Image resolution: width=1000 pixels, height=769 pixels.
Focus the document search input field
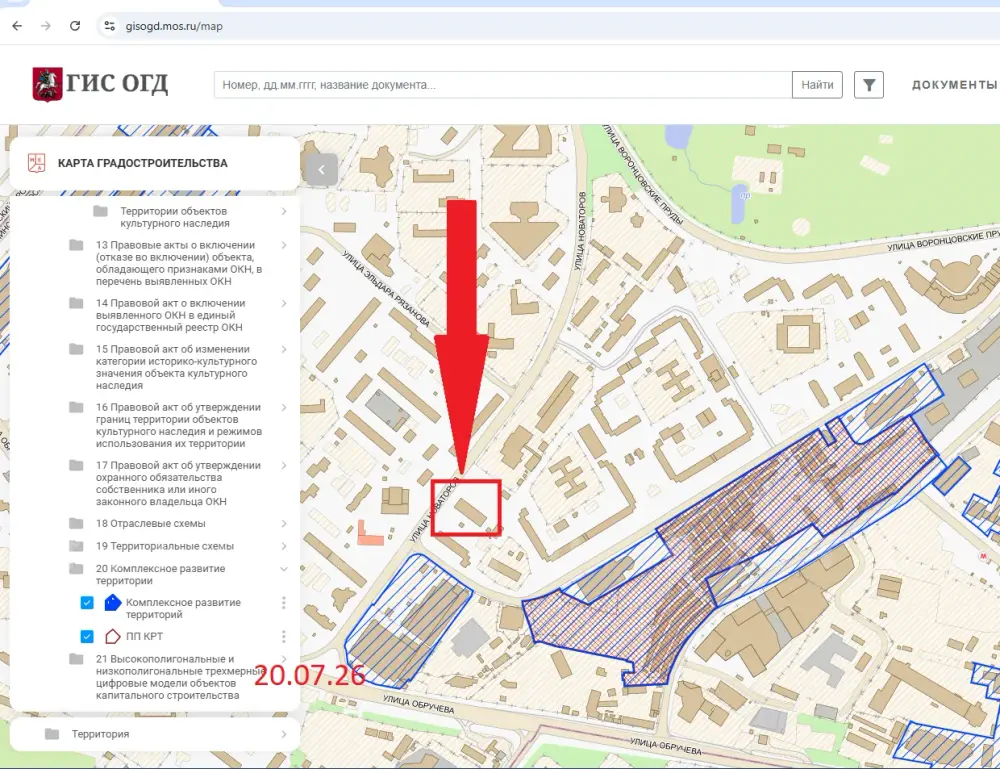pos(503,85)
